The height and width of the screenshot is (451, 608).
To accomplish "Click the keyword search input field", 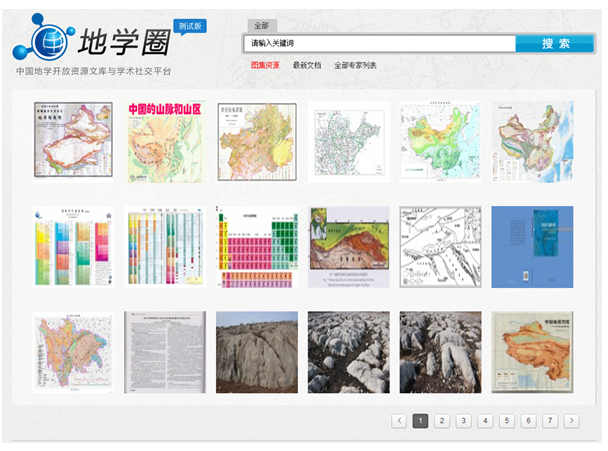I will (380, 43).
